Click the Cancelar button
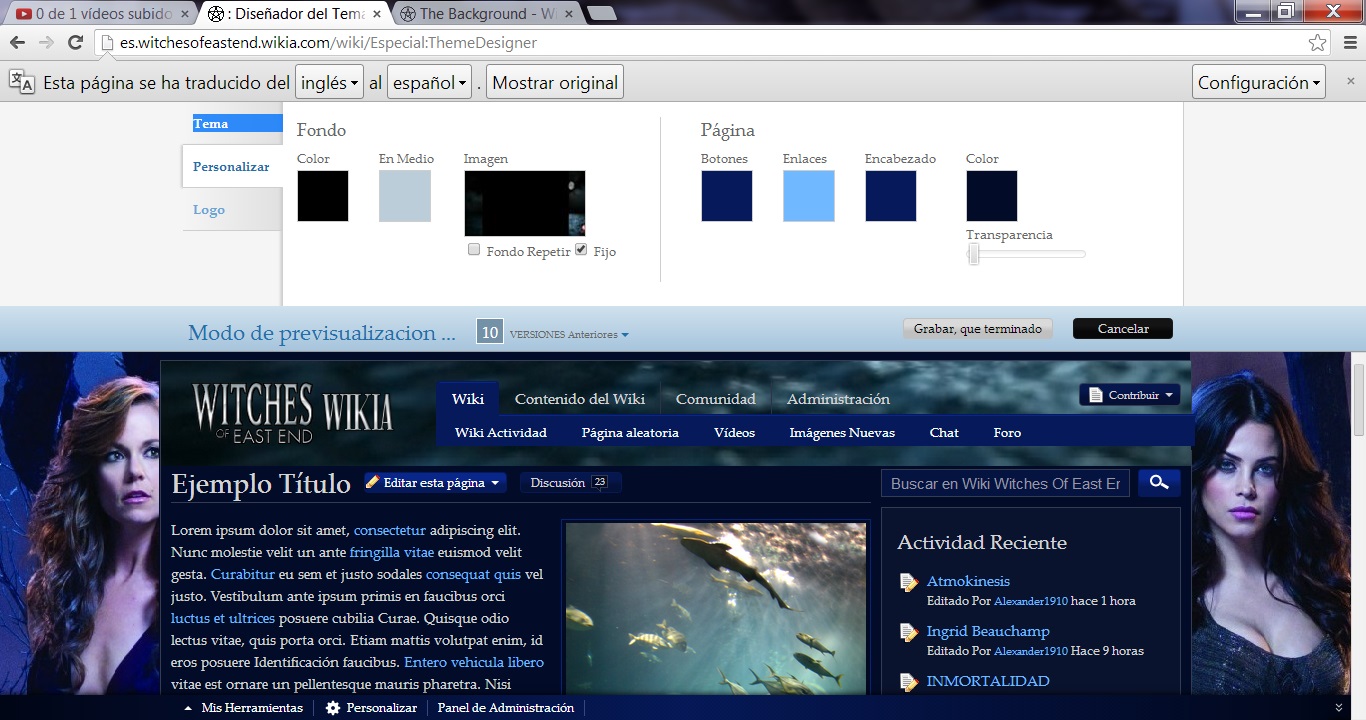1366x720 pixels. click(x=1123, y=329)
